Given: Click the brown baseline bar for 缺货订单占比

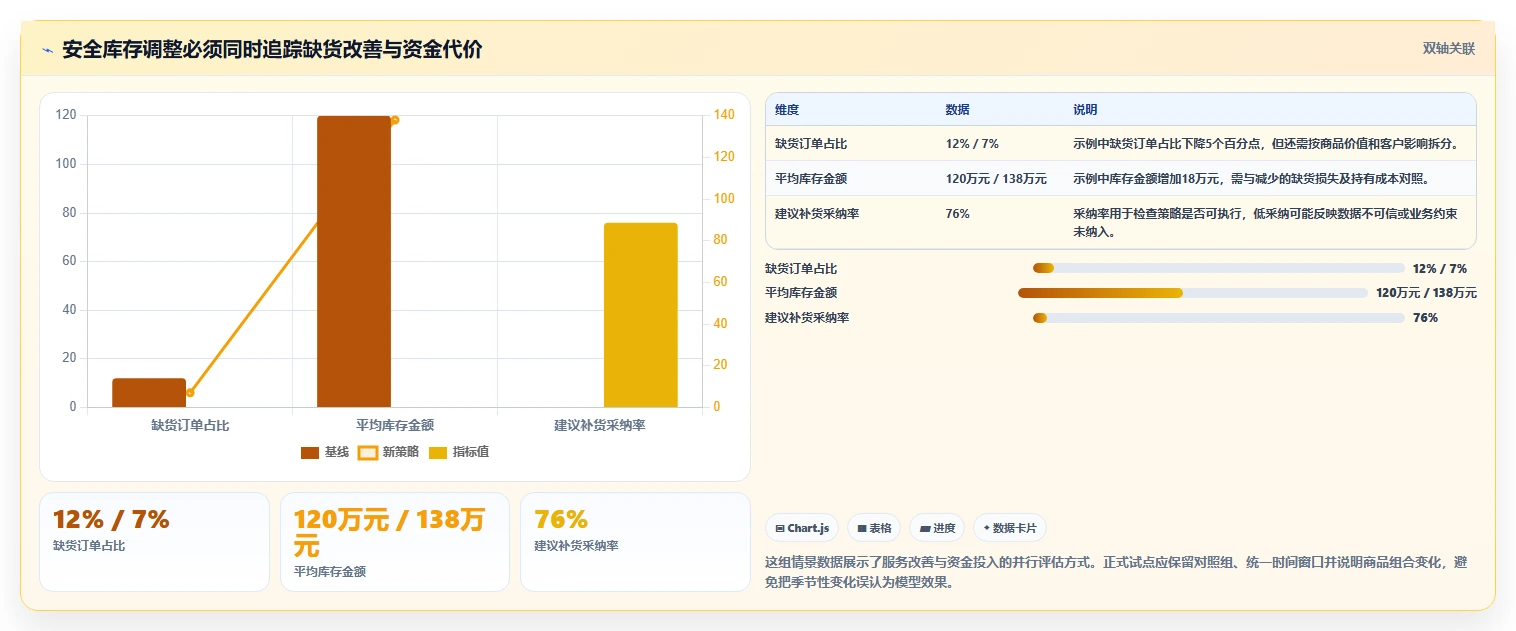Looking at the screenshot, I should click(x=149, y=393).
